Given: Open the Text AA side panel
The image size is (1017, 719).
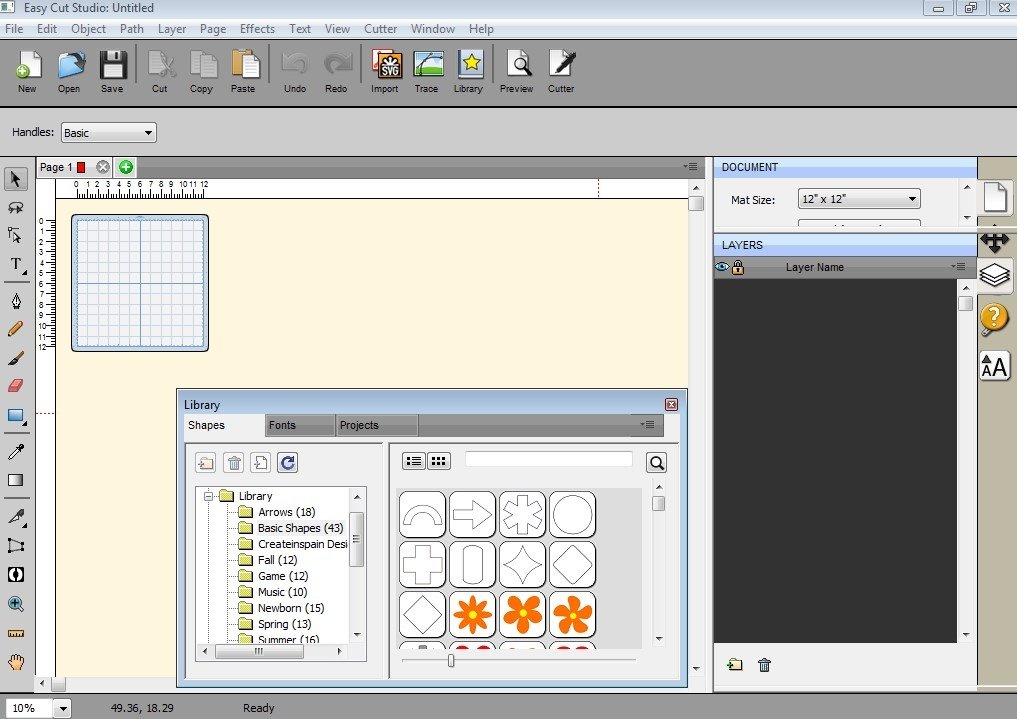Looking at the screenshot, I should [994, 367].
